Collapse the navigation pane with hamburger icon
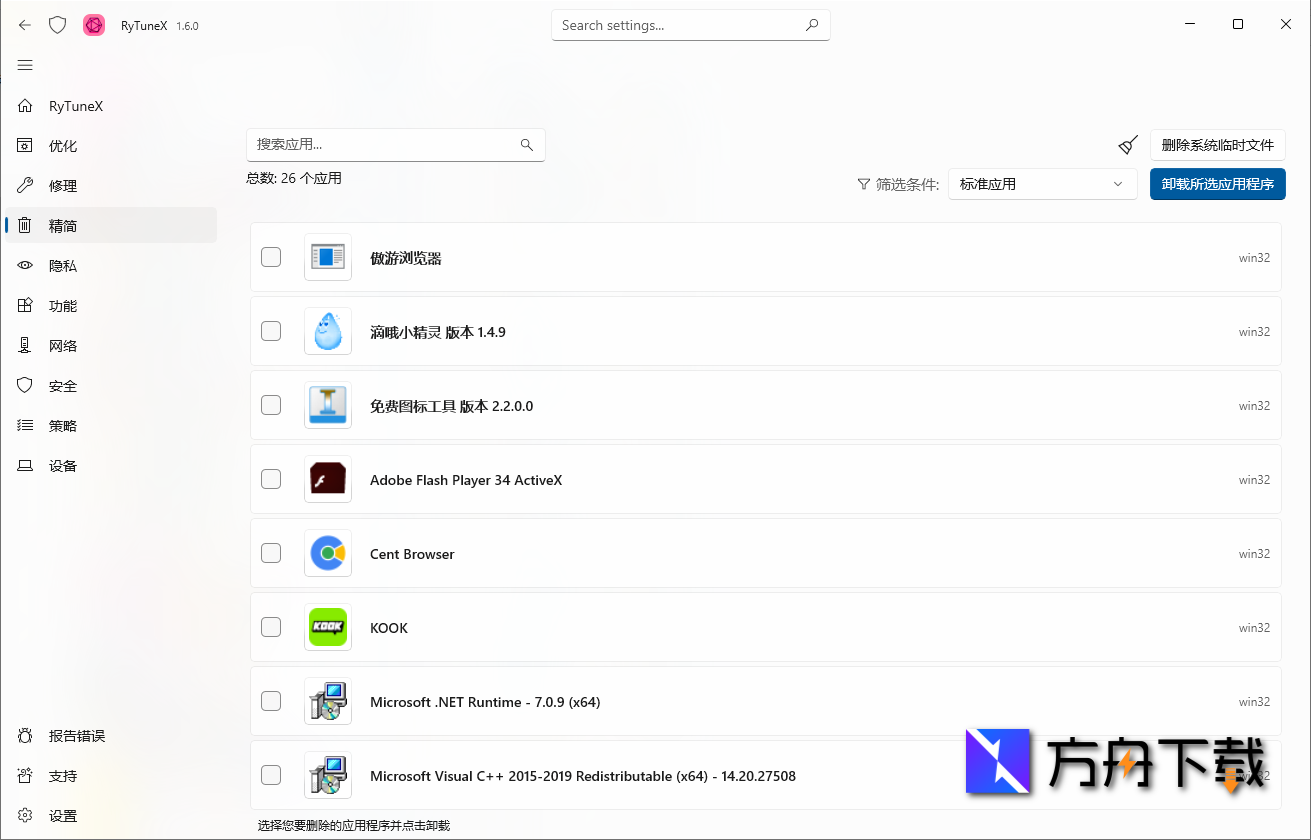1311x840 pixels. 25,65
